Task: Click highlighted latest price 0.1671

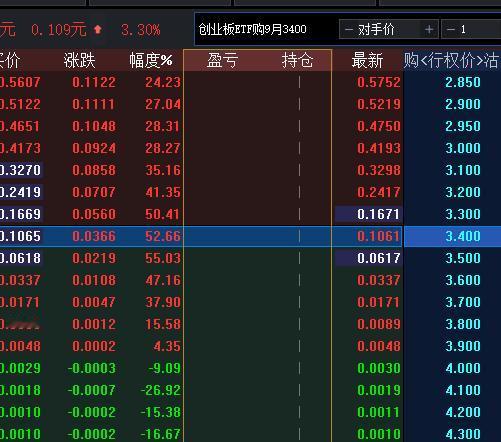Action: [379, 214]
